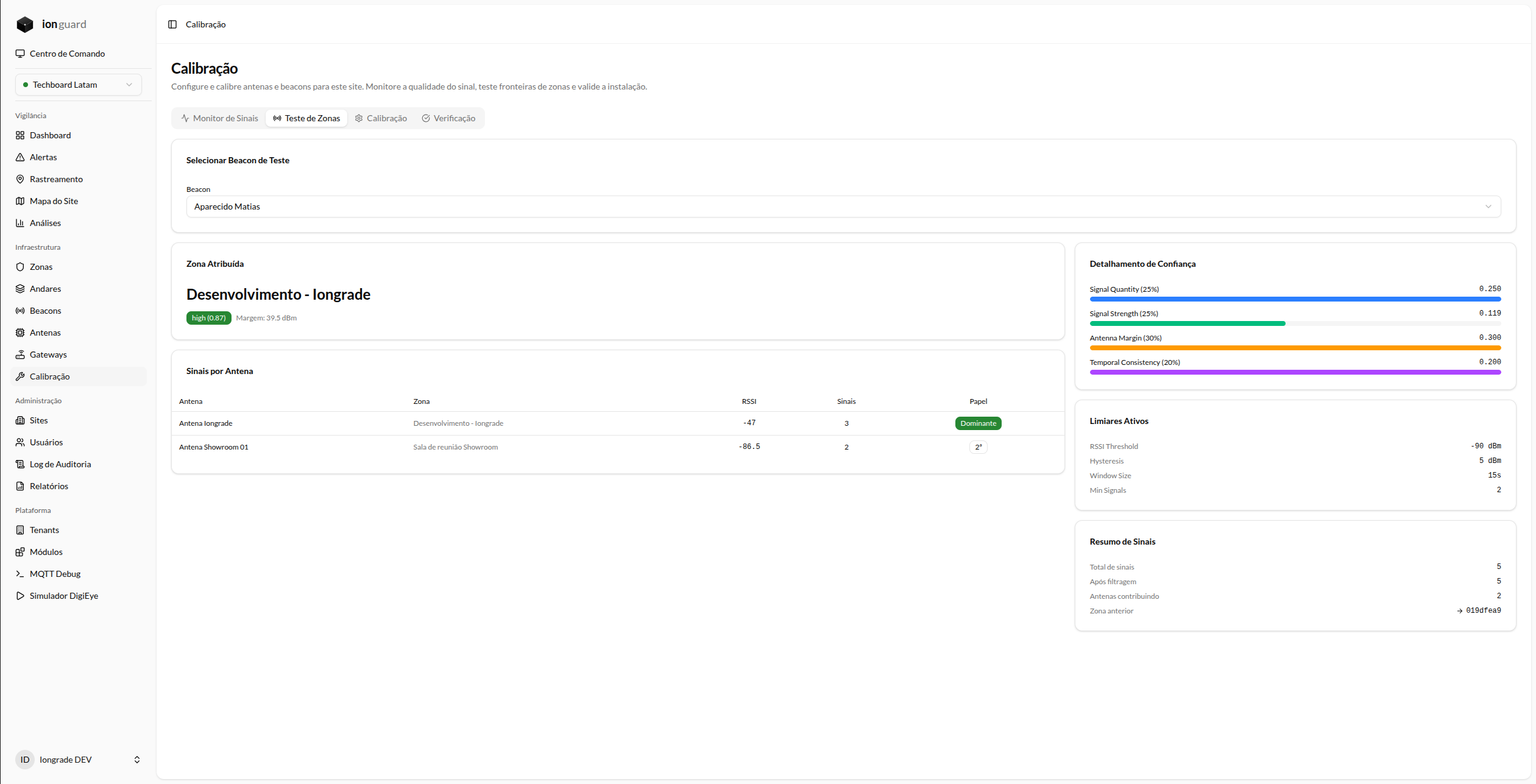Click the Calibração wrench icon in sidebar
Image resolution: width=1536 pixels, height=784 pixels.
pos(20,376)
